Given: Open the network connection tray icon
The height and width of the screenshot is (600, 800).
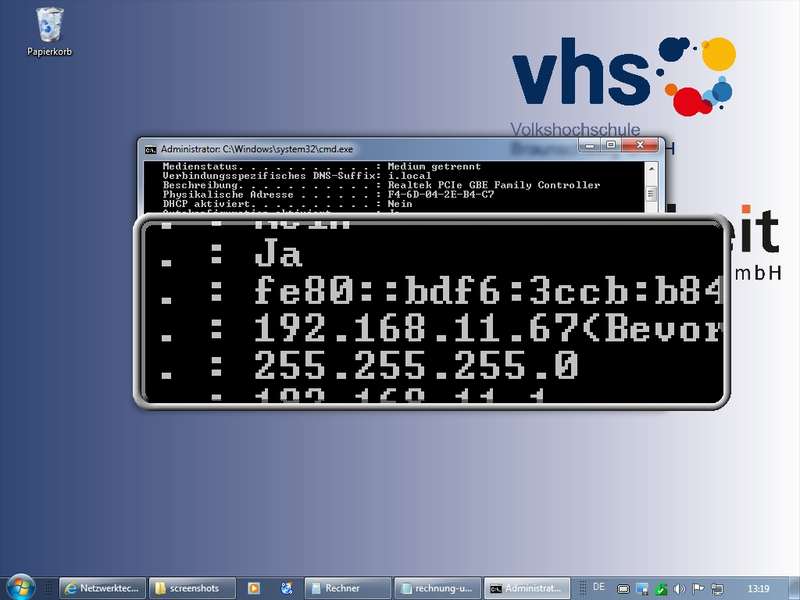Looking at the screenshot, I should pyautogui.click(x=717, y=589).
